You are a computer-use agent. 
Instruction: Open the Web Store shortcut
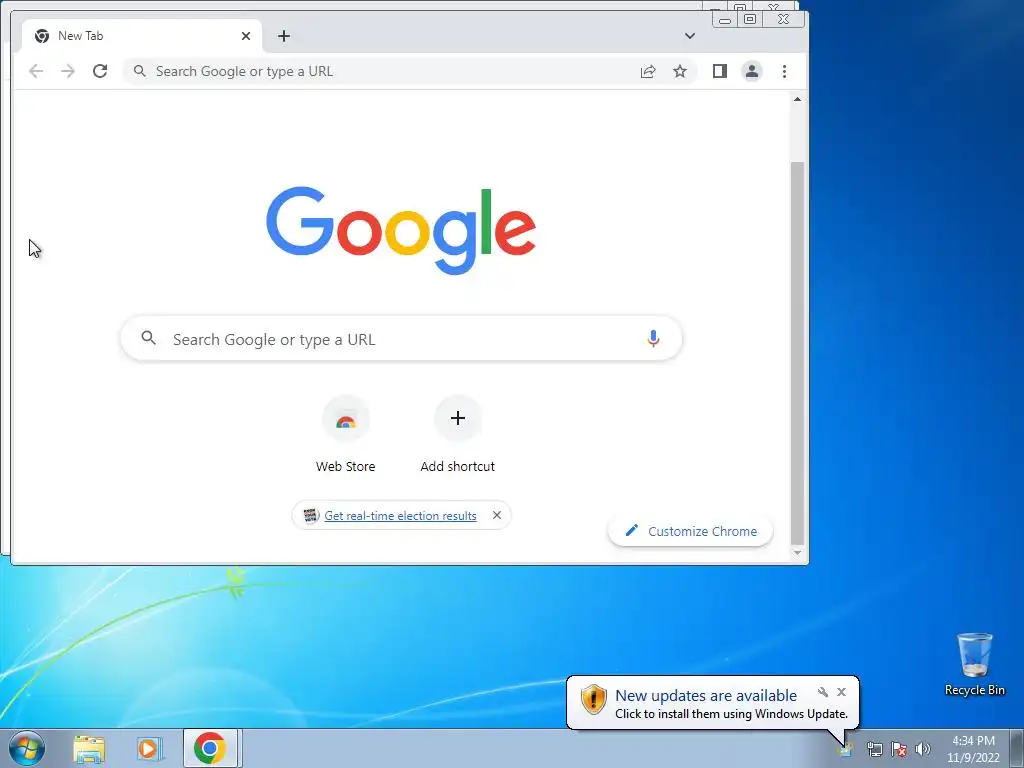345,434
